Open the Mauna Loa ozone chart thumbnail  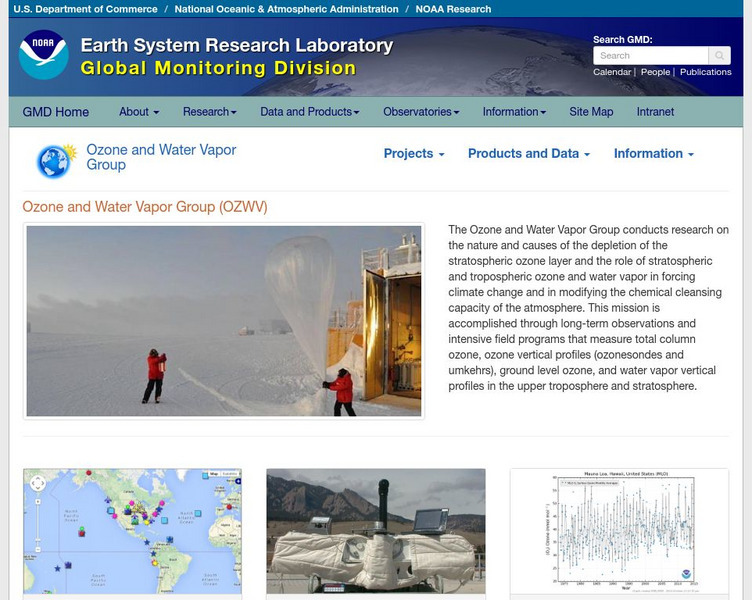[620, 531]
